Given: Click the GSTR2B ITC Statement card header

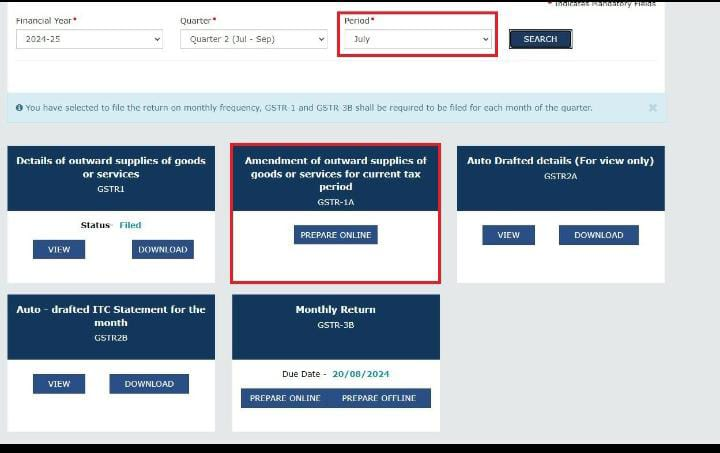Looking at the screenshot, I should [x=111, y=327].
